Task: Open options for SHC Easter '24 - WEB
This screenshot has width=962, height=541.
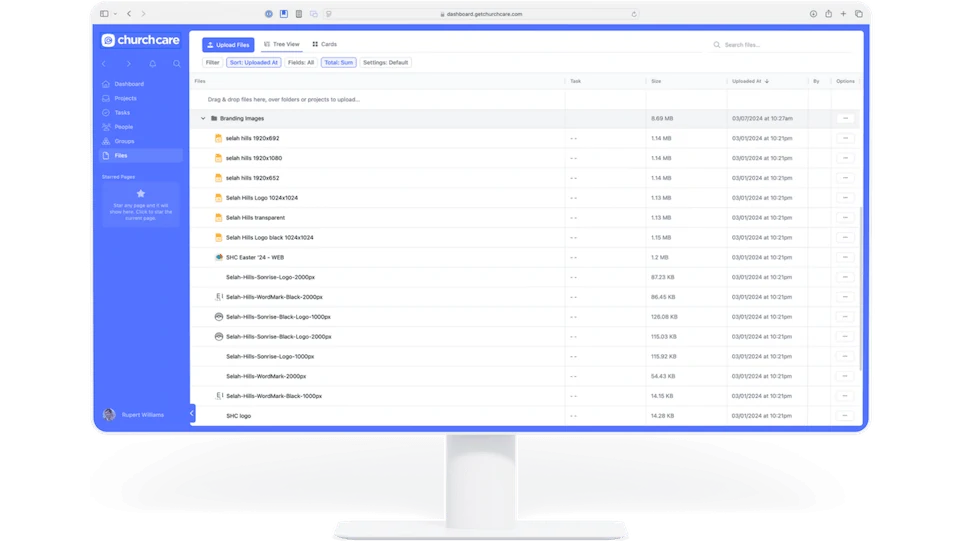Action: click(x=845, y=258)
